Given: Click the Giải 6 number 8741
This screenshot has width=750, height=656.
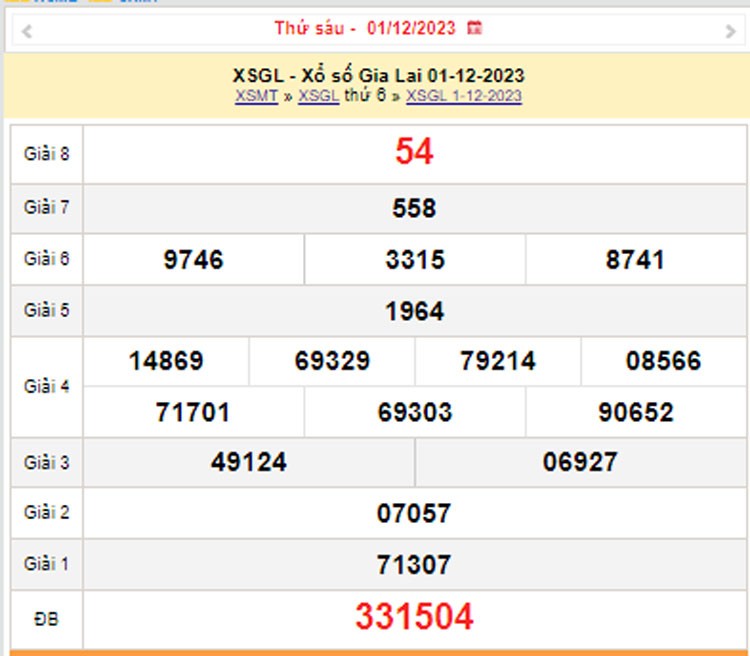Looking at the screenshot, I should pos(635,260).
